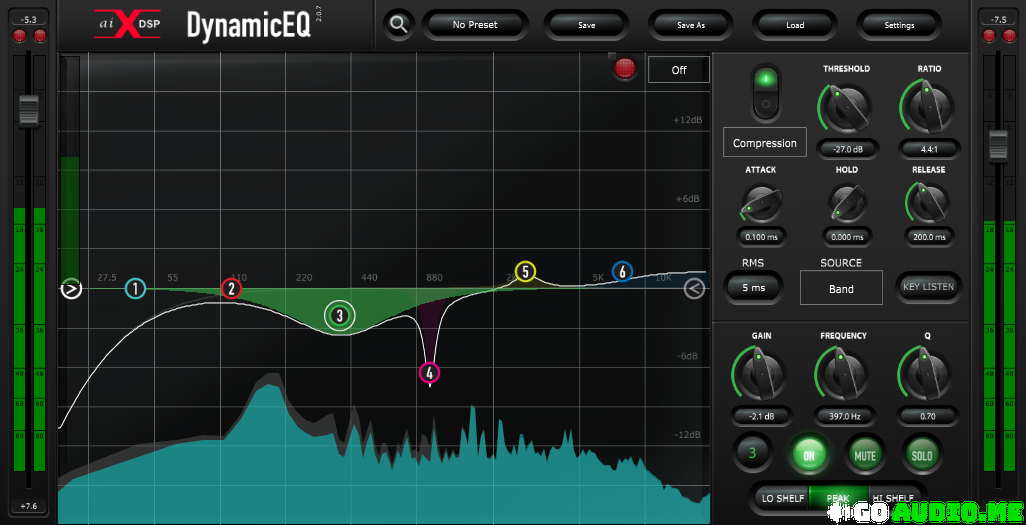Click the input gain readout +7.6
1026x525 pixels.
coord(29,507)
